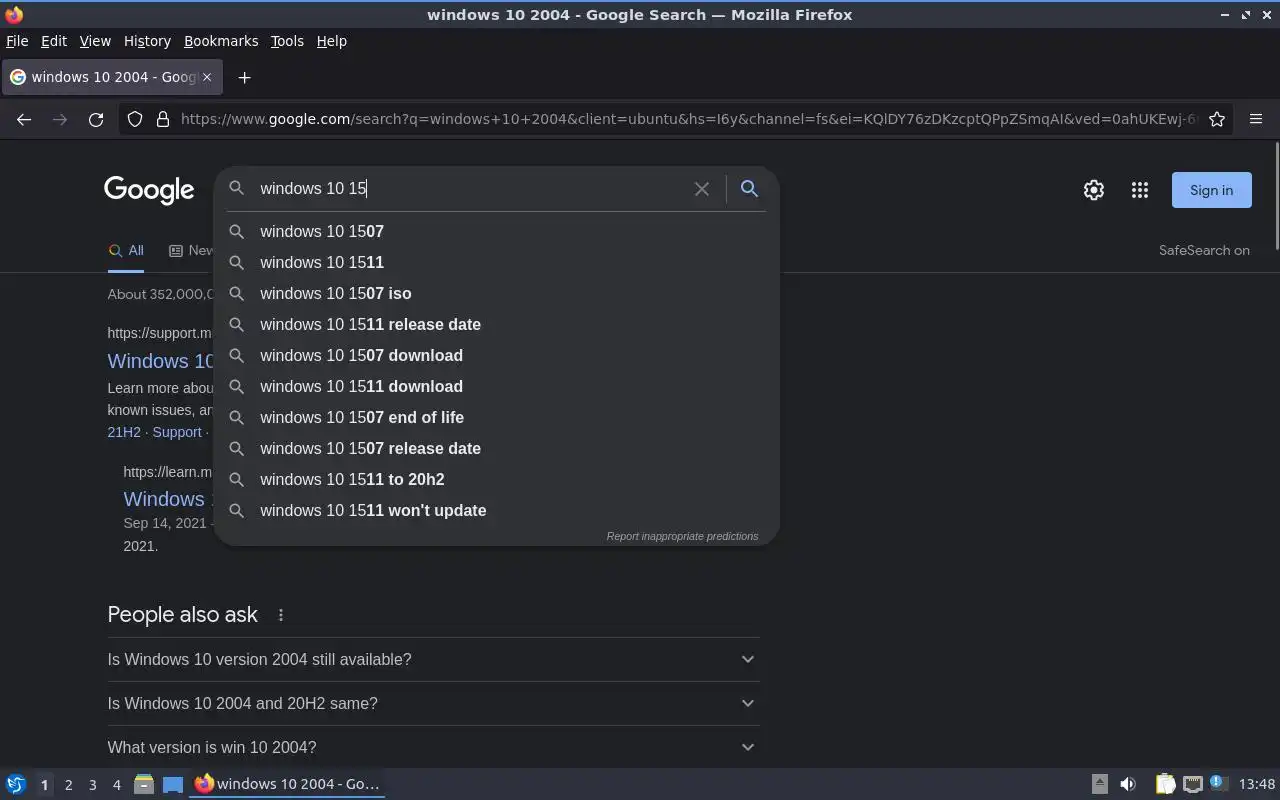The image size is (1280, 800).
Task: Open the Tools menu
Action: pos(287,41)
